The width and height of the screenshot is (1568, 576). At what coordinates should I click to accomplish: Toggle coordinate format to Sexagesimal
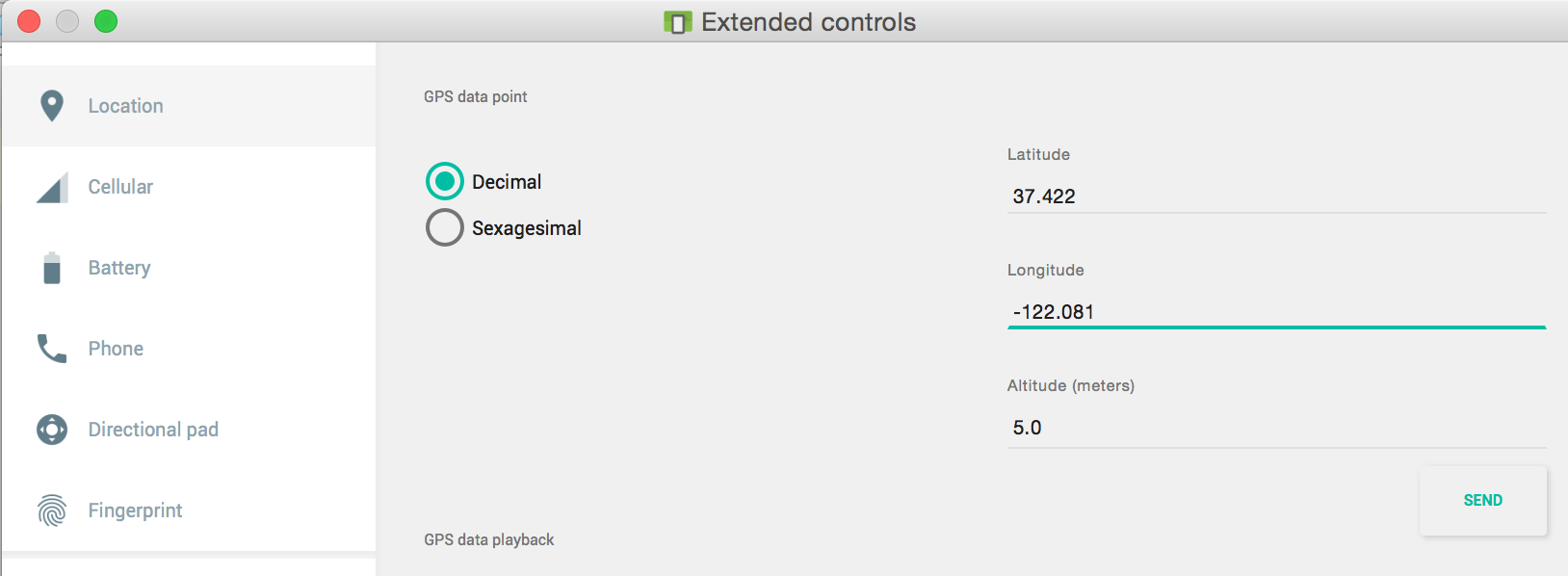[444, 227]
